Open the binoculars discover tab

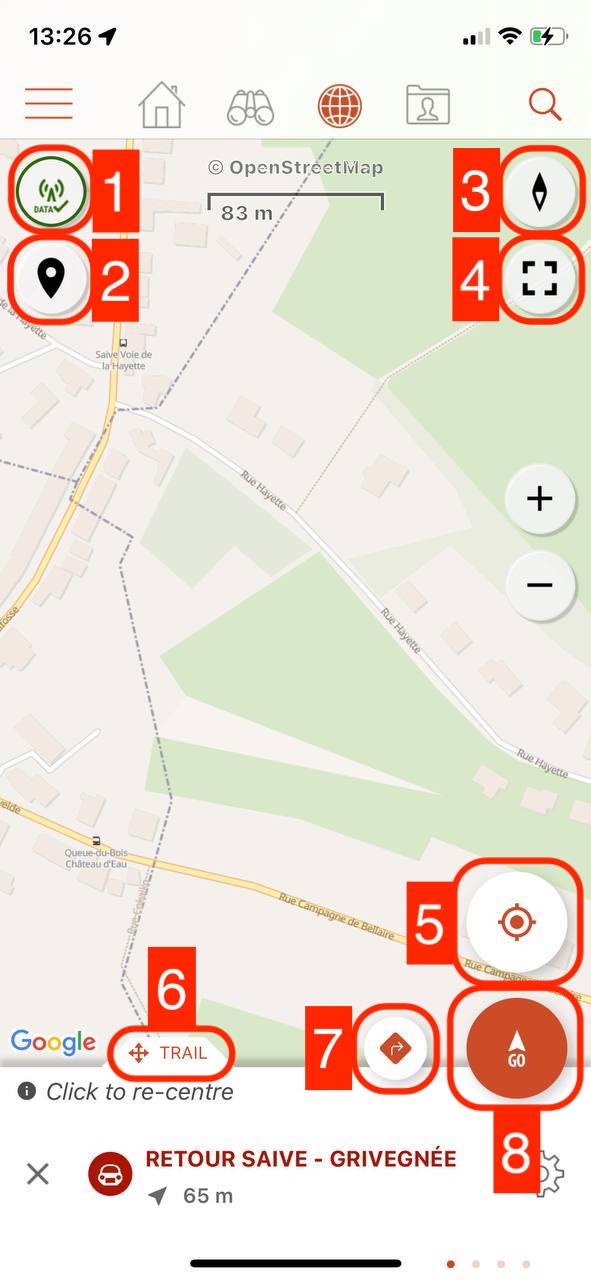pos(250,105)
